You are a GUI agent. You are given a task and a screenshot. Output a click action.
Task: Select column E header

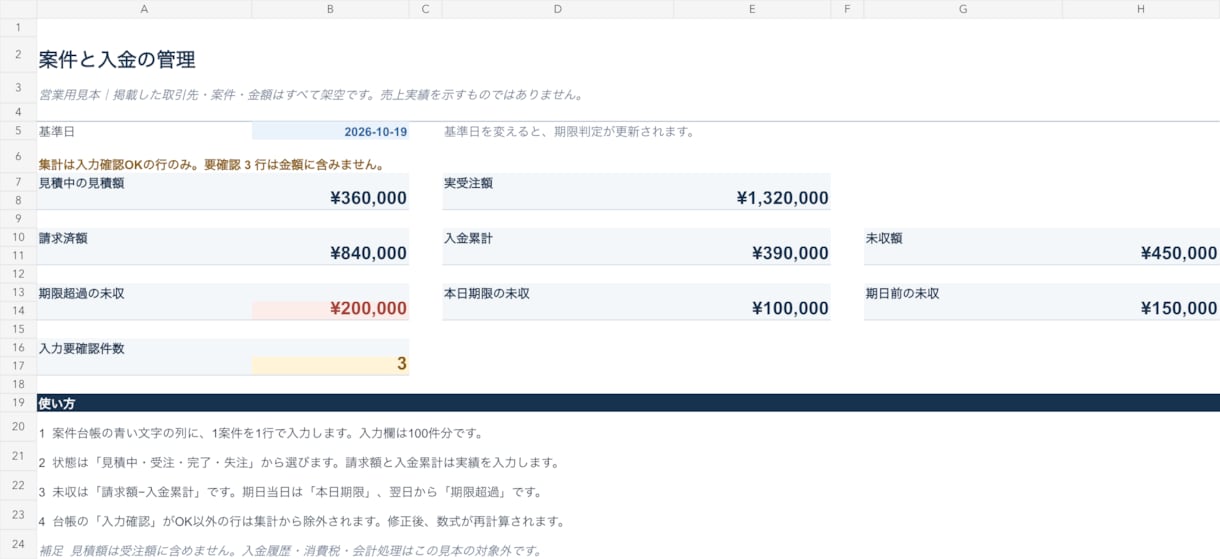(x=752, y=9)
